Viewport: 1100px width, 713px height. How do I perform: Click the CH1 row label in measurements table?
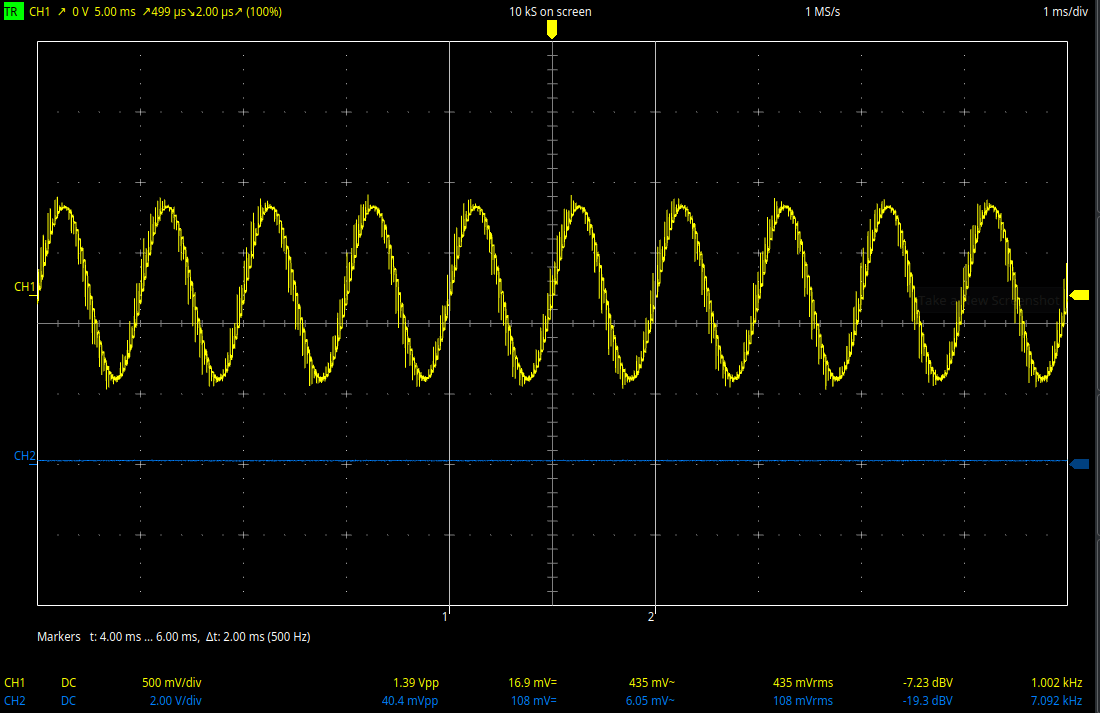pyautogui.click(x=15, y=683)
